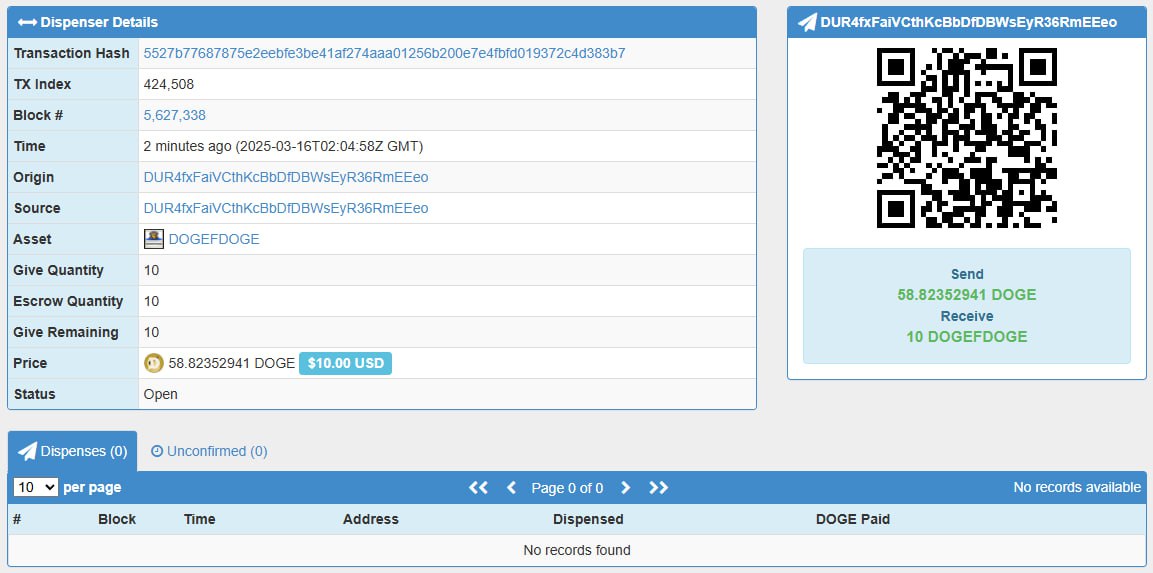Click the DOGE Paid column header

click(853, 519)
